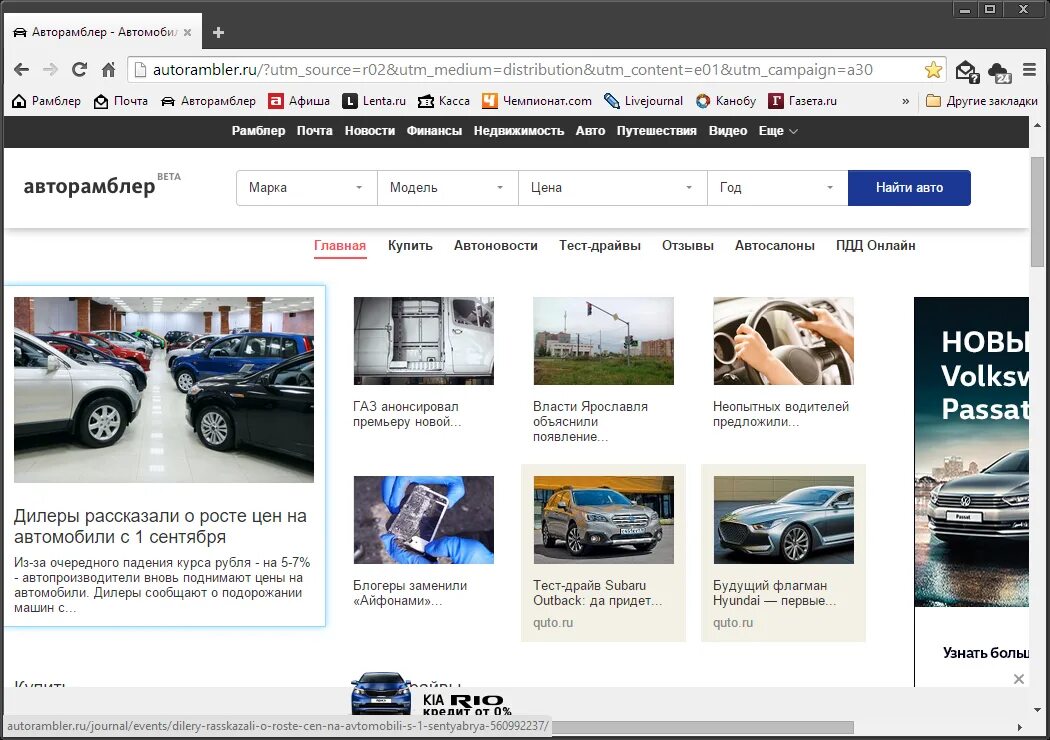Open the Livejournal bookmark
1050x740 pixels.
coord(644,101)
